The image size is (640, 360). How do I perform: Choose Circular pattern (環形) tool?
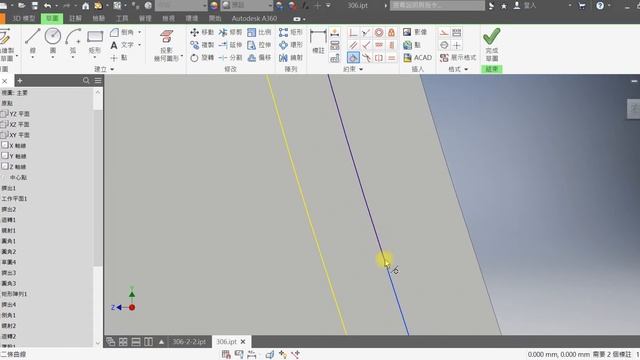point(291,45)
